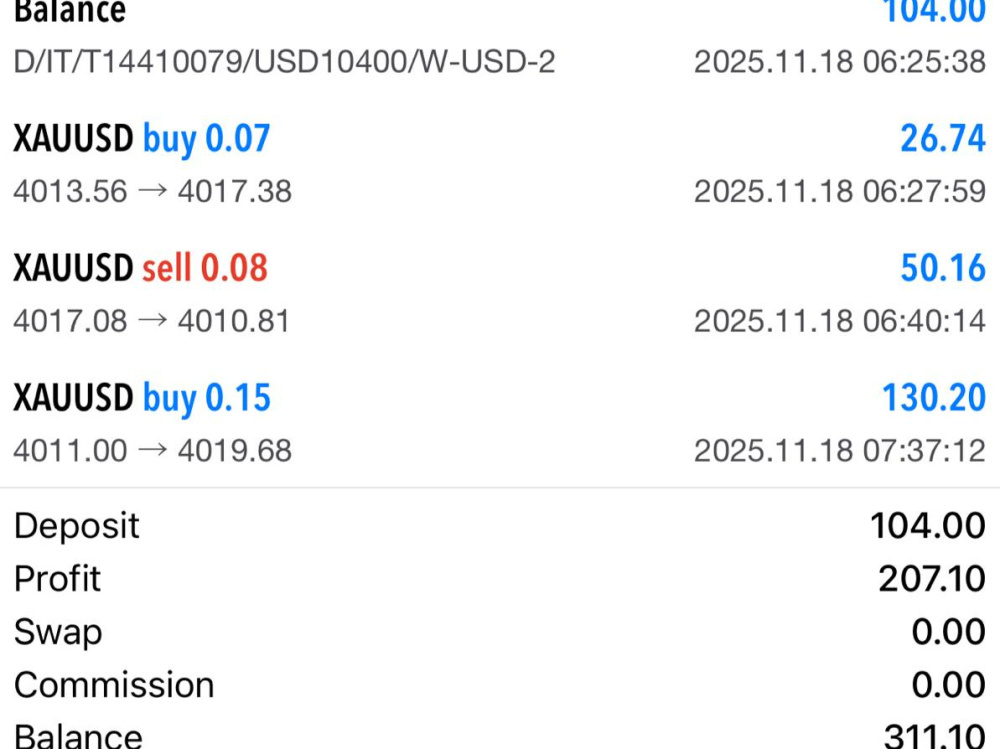
Task: Select the Commission summary row
Action: [x=500, y=685]
